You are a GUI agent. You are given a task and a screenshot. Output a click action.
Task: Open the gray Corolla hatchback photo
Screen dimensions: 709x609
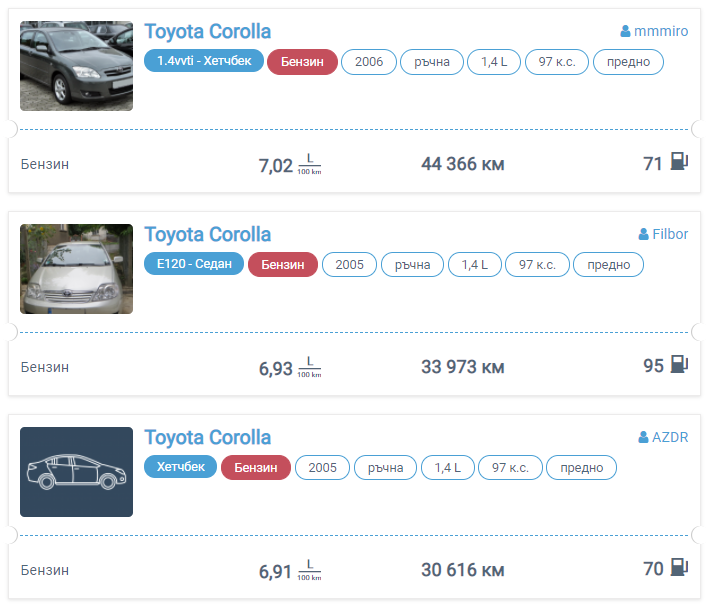coord(76,66)
